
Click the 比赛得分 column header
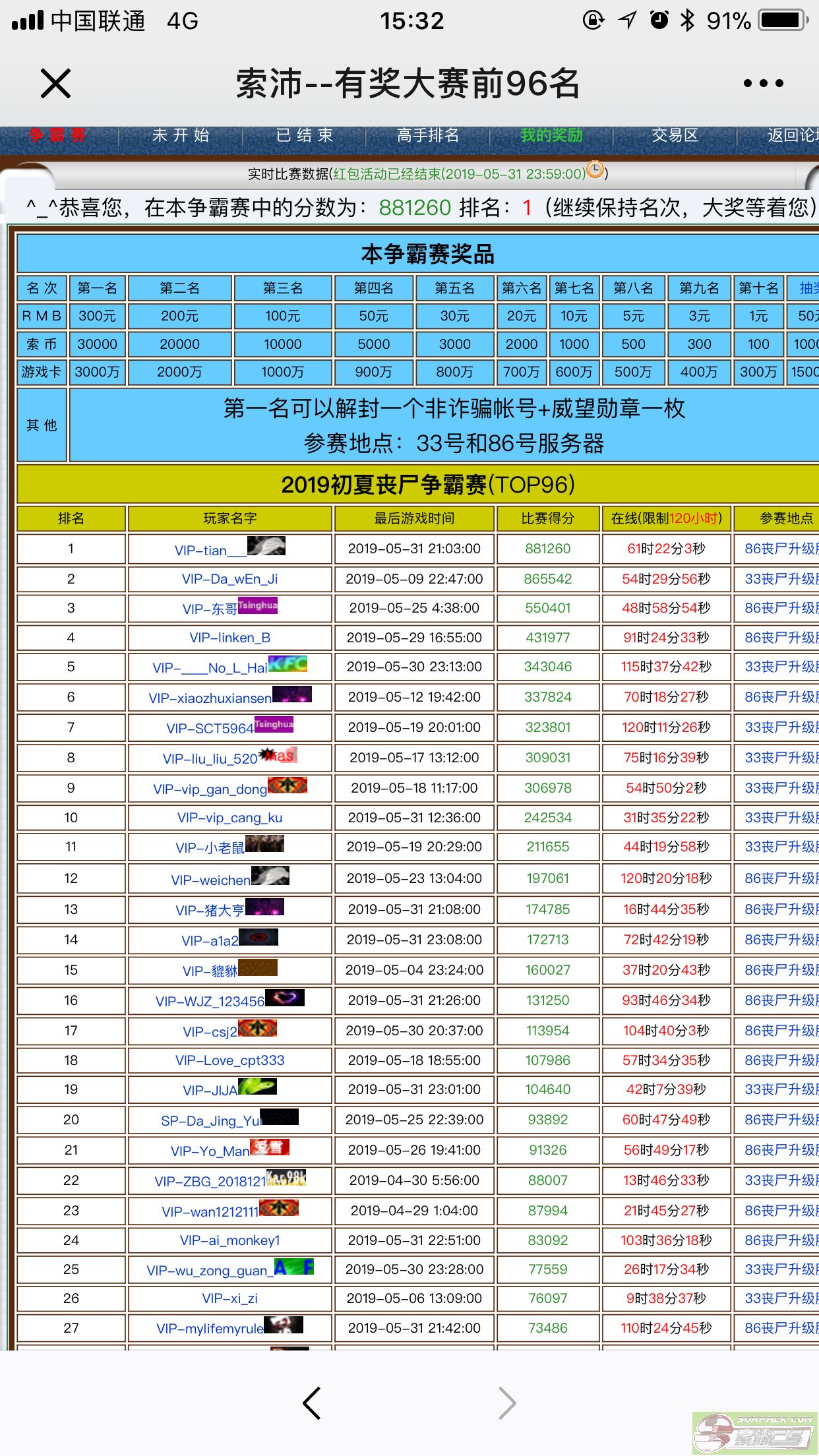point(547,519)
